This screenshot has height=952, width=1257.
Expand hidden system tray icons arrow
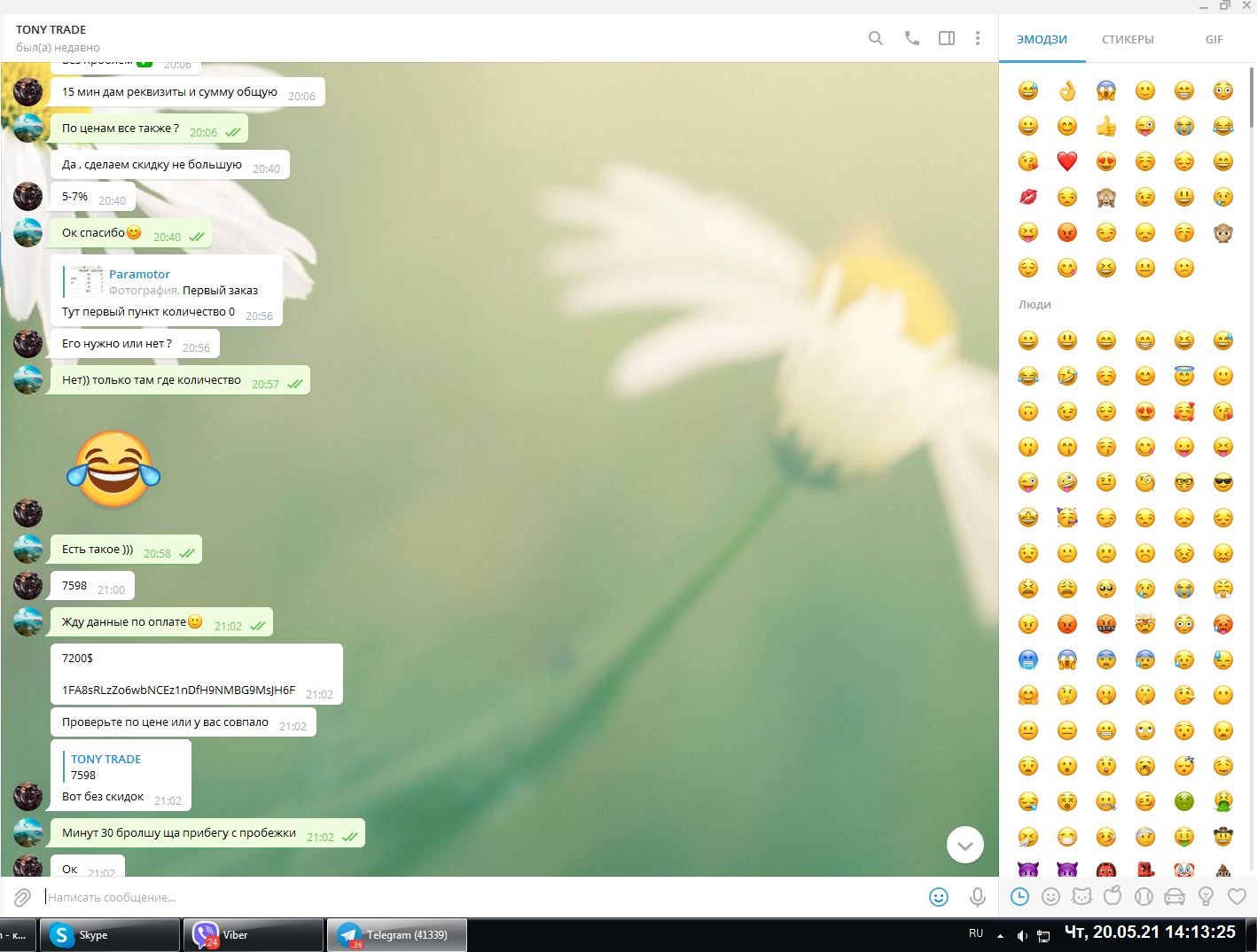pos(1001,935)
